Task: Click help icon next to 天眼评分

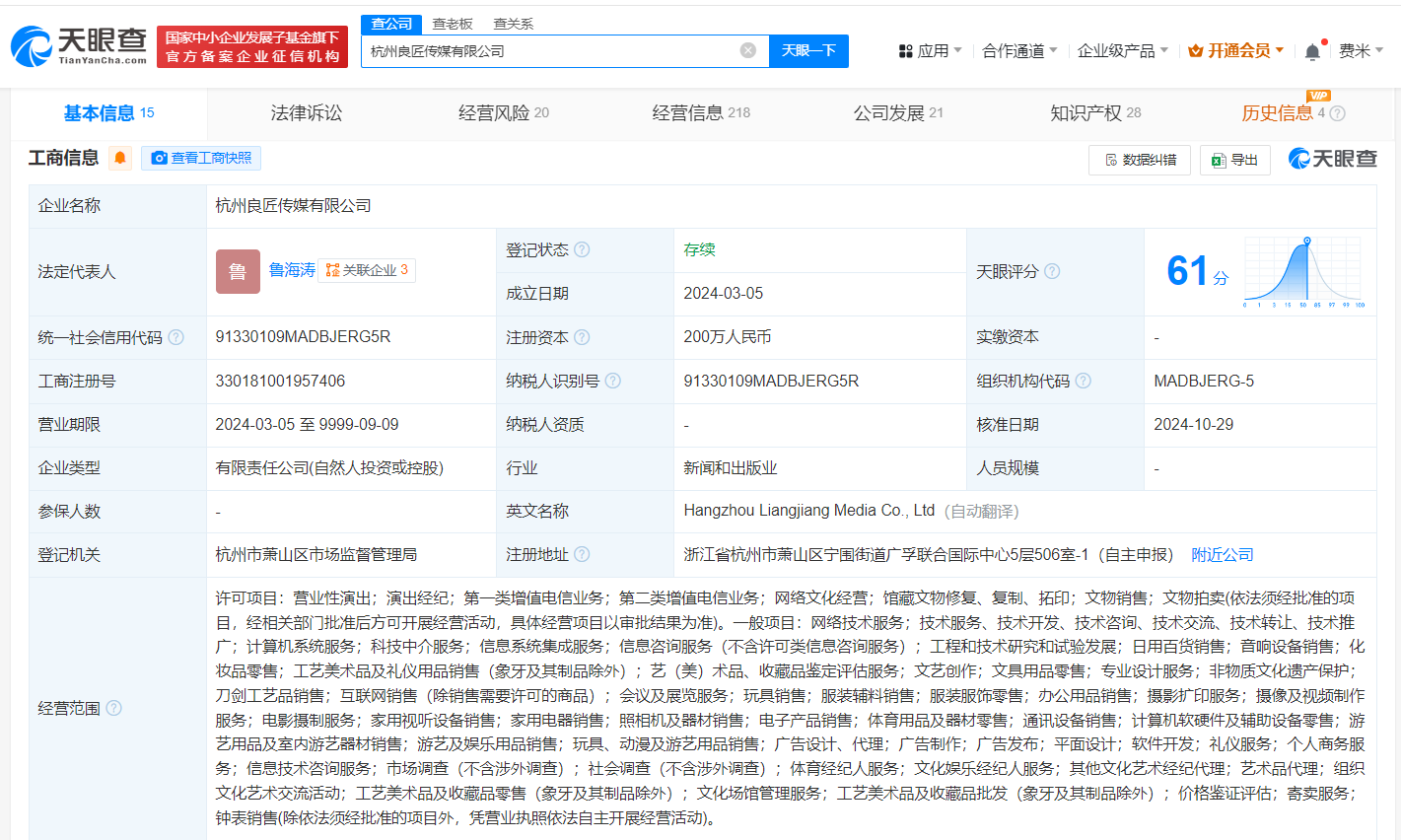Action: (1052, 271)
